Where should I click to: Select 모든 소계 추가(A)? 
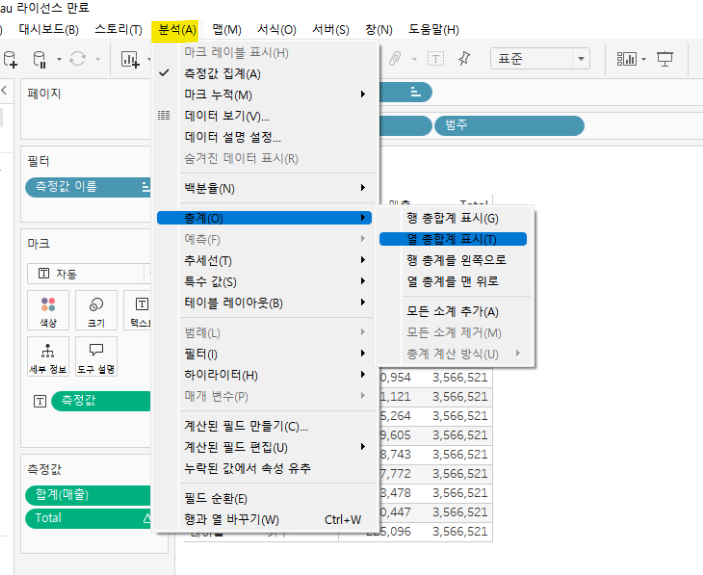tap(453, 311)
